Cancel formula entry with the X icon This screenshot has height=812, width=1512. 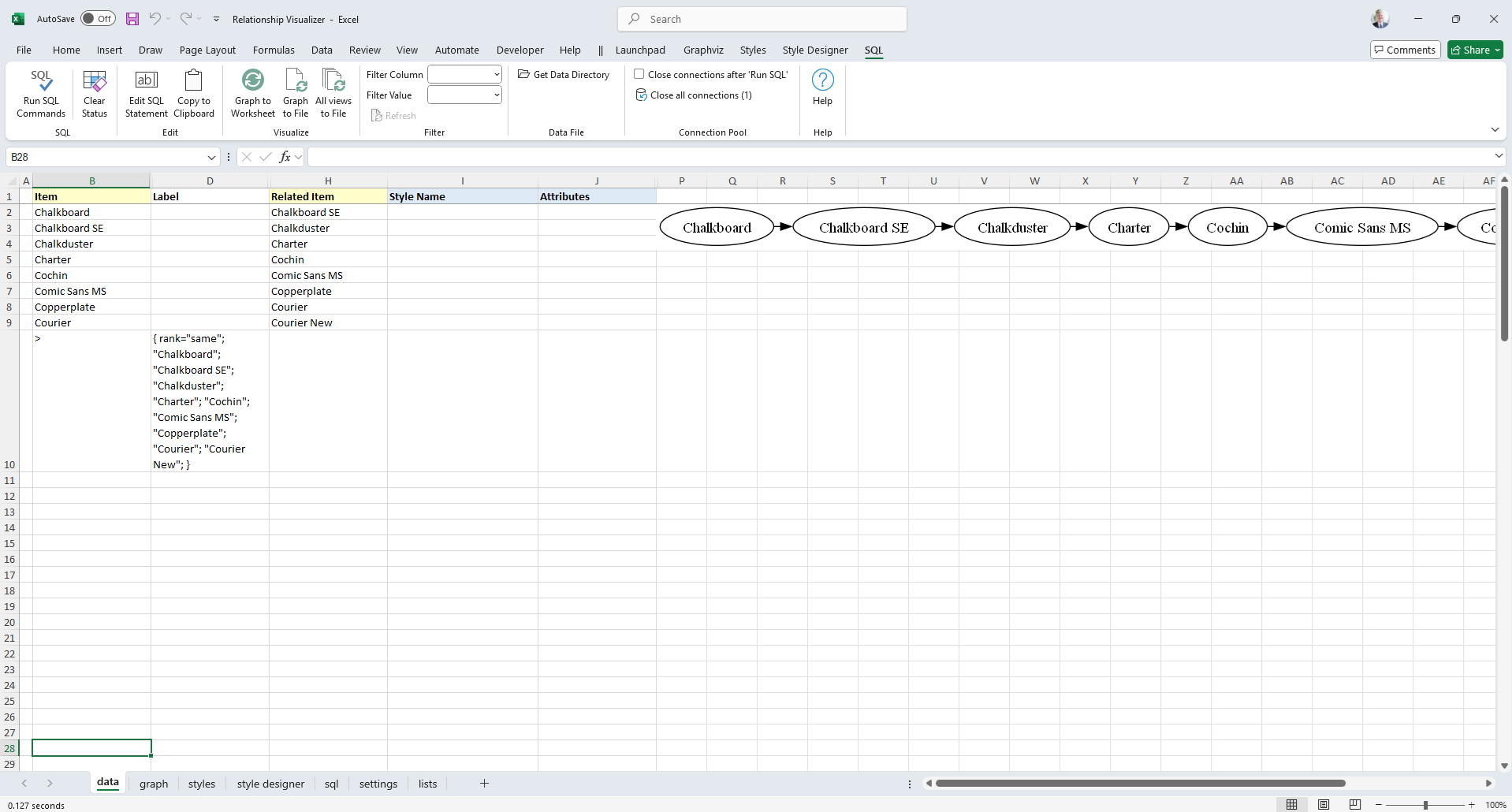(x=247, y=157)
